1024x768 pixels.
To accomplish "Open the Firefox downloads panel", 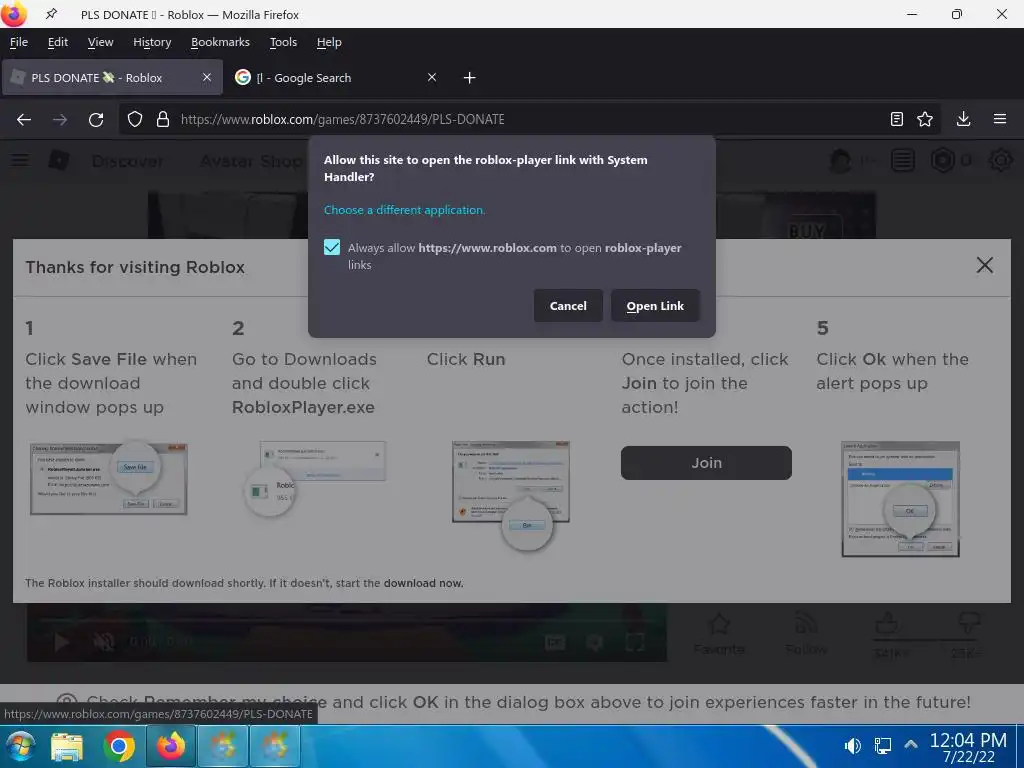I will [x=963, y=119].
